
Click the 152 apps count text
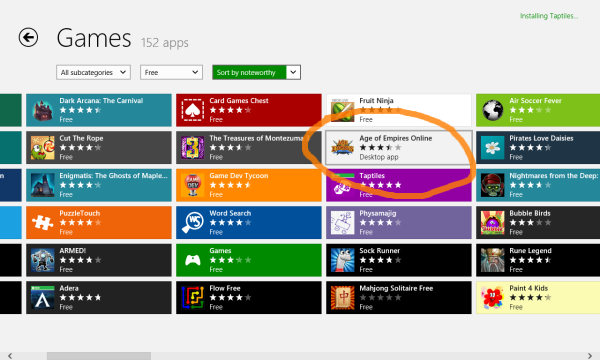(165, 42)
